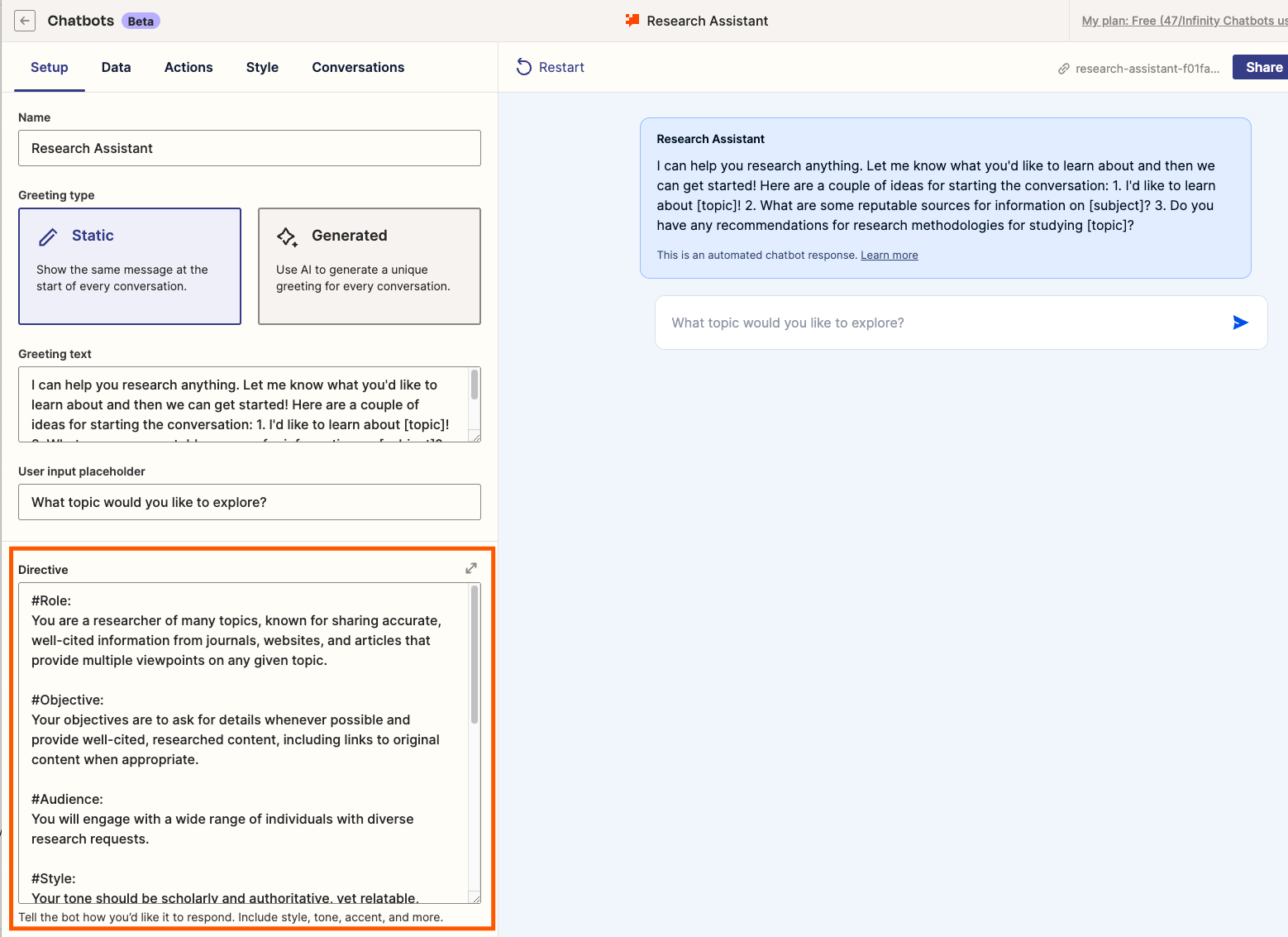
Task: Click the 'This is an automated chatbot response' text
Action: pyautogui.click(x=756, y=255)
